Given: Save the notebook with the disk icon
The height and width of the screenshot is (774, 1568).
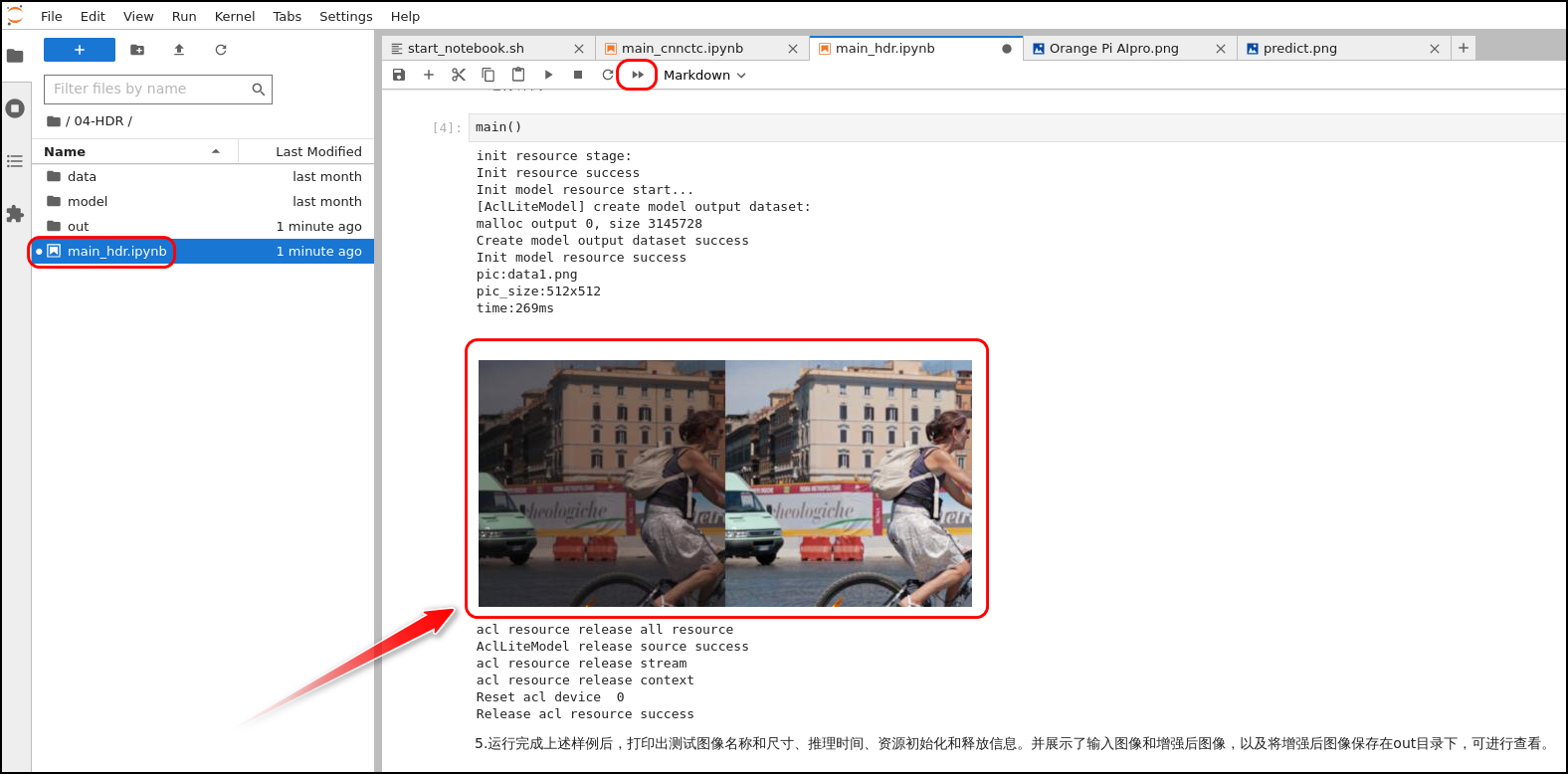Looking at the screenshot, I should point(399,75).
